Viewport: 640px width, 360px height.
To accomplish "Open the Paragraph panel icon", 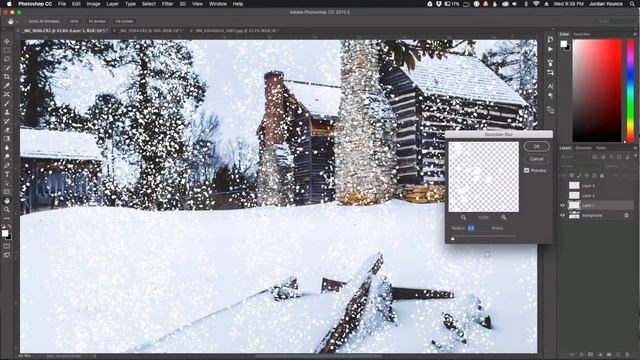I will coord(550,96).
